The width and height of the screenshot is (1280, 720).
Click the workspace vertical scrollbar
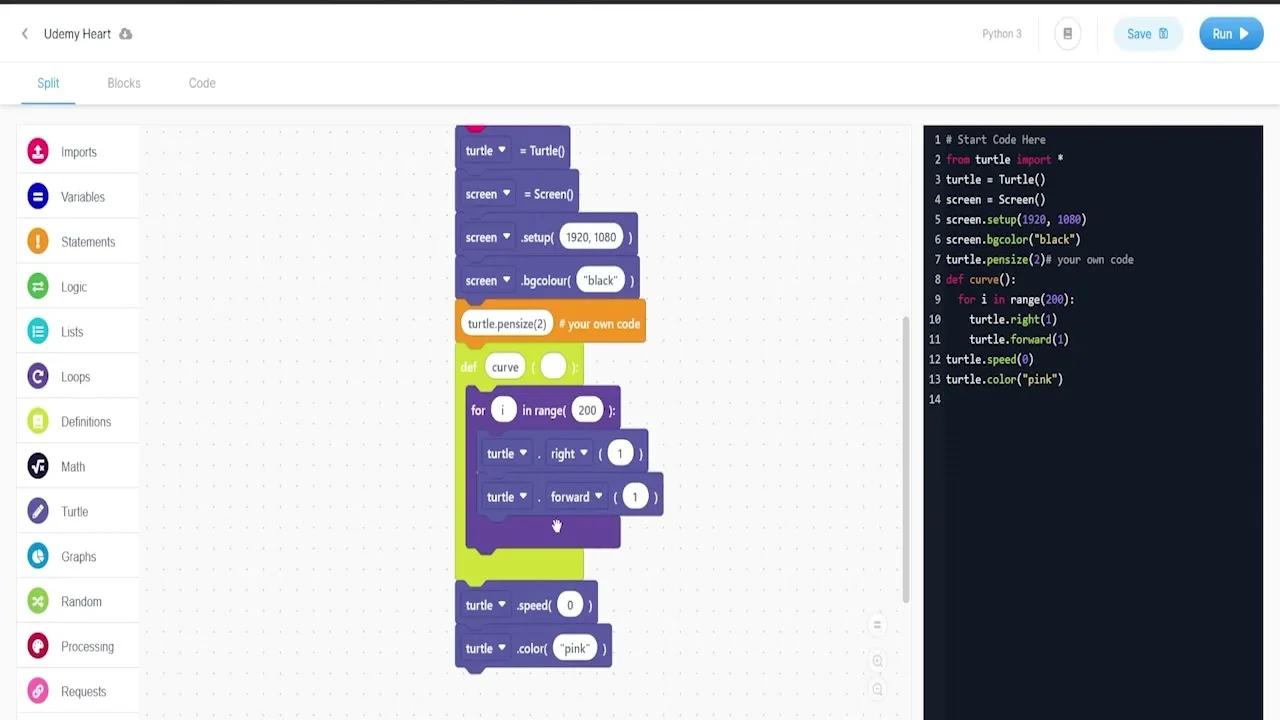pyautogui.click(x=906, y=460)
